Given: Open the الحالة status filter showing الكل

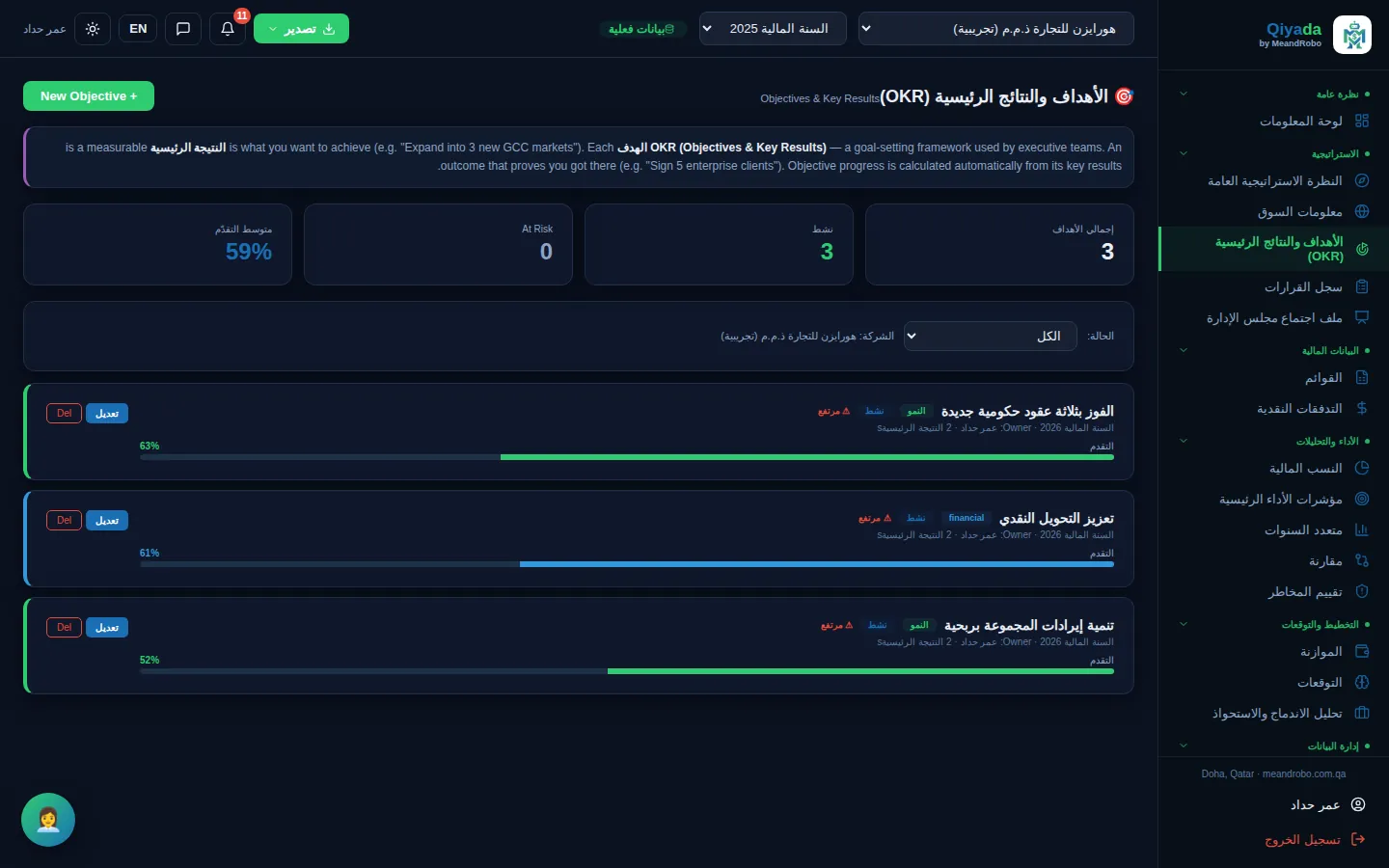Looking at the screenshot, I should [x=991, y=336].
